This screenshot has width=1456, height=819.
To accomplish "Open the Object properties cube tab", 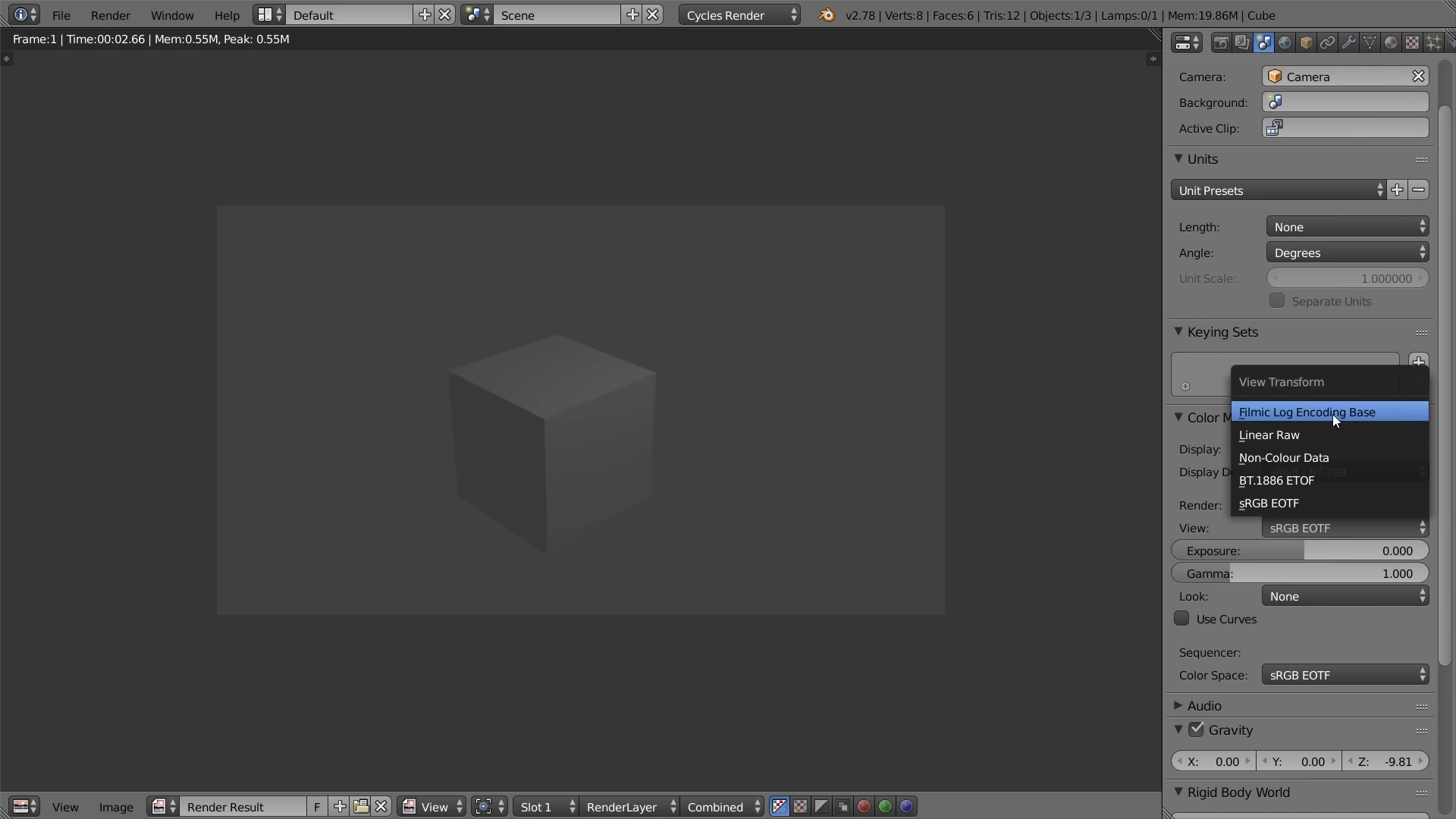I will (1306, 43).
